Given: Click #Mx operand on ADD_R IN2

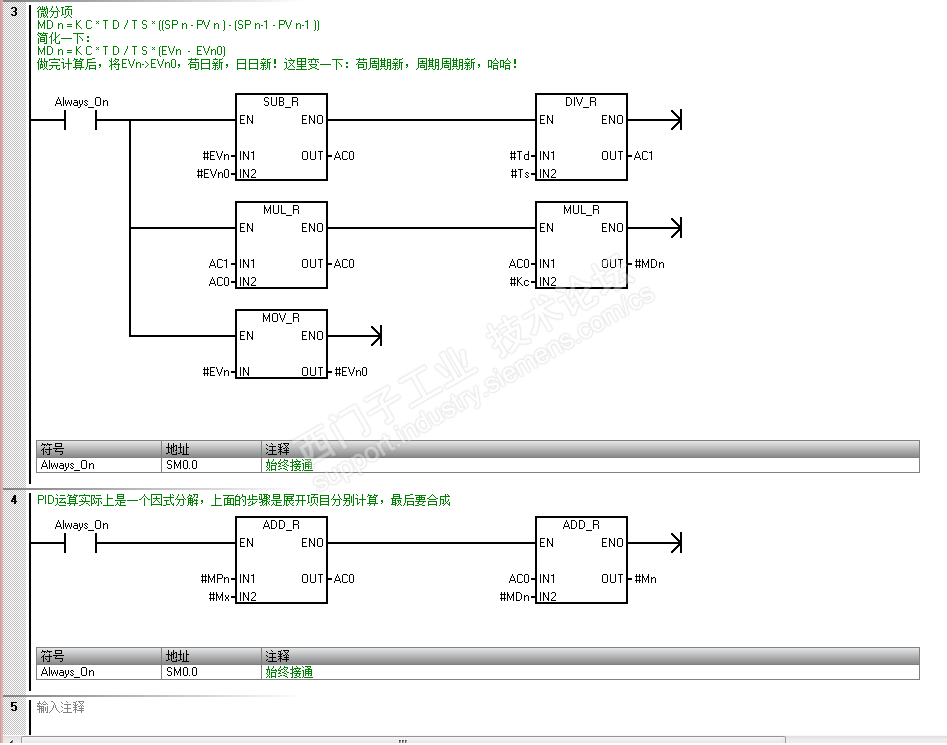Looking at the screenshot, I should click(x=219, y=597).
